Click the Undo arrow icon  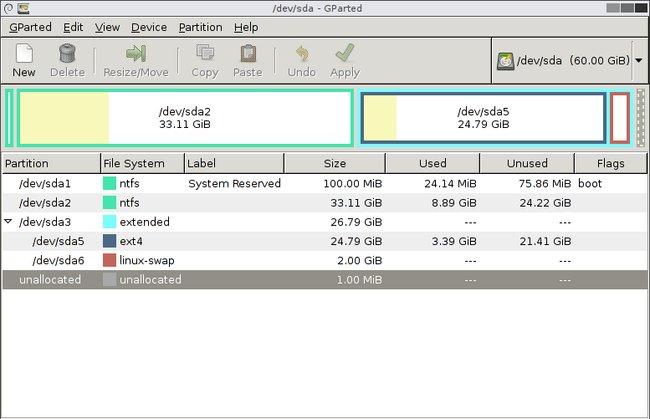[302, 53]
